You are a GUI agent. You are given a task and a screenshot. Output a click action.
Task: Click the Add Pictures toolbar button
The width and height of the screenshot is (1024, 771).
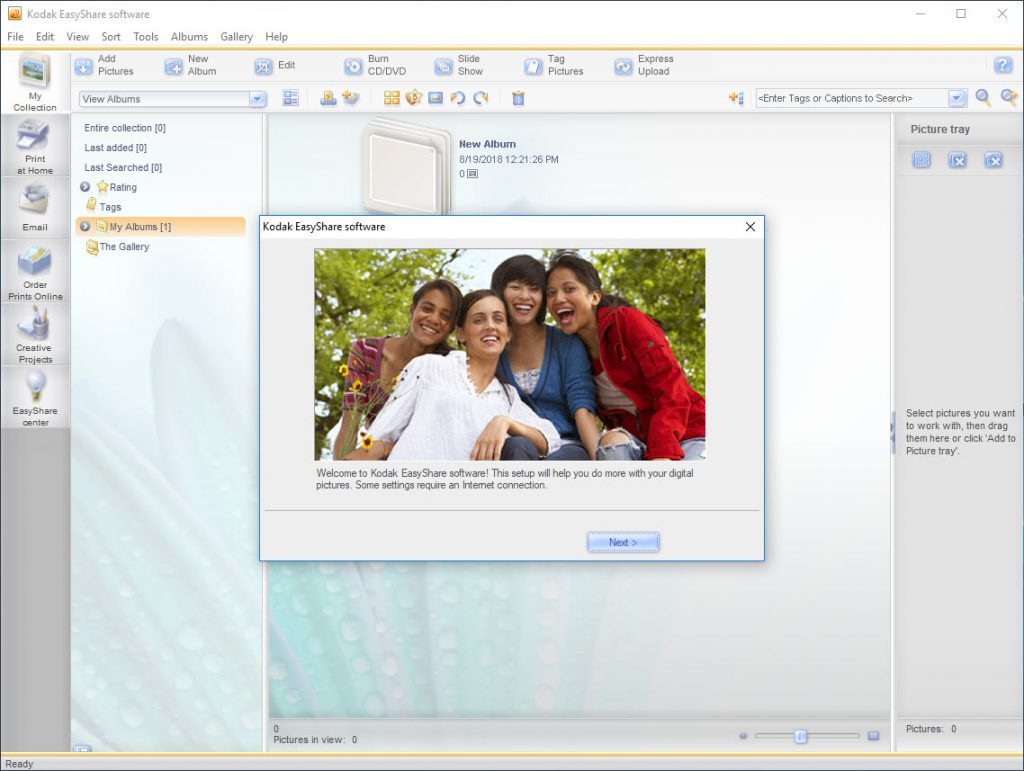click(x=104, y=65)
